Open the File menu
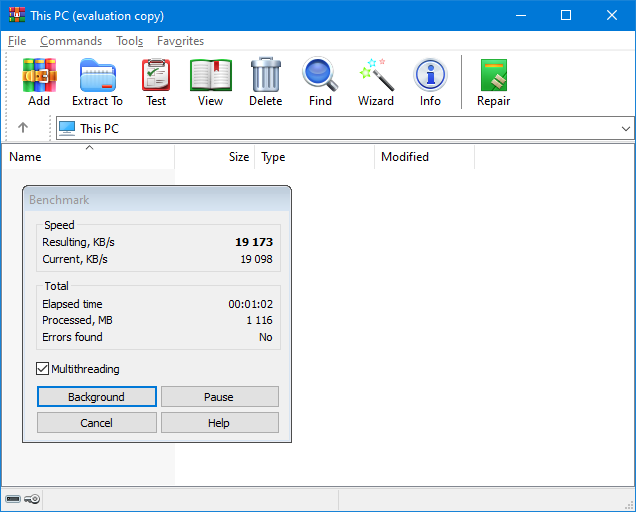The height and width of the screenshot is (512, 636). pyautogui.click(x=17, y=41)
